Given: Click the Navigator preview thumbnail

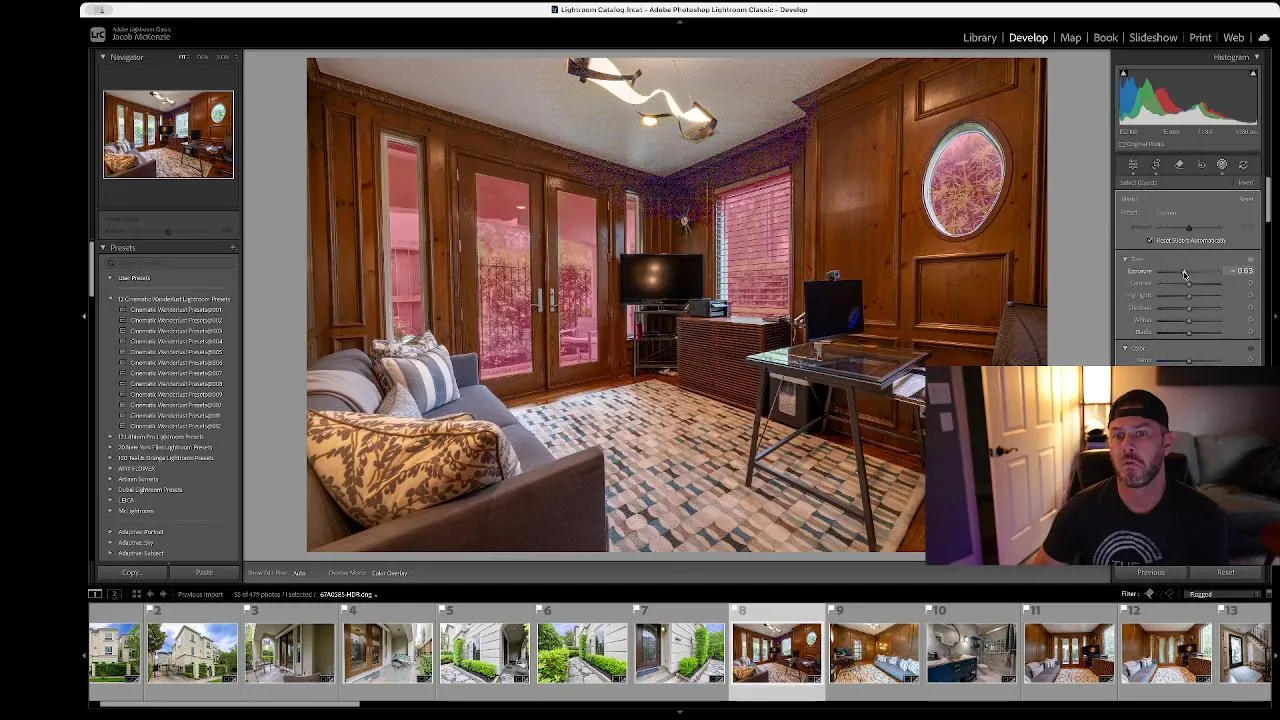Looking at the screenshot, I should 168,134.
